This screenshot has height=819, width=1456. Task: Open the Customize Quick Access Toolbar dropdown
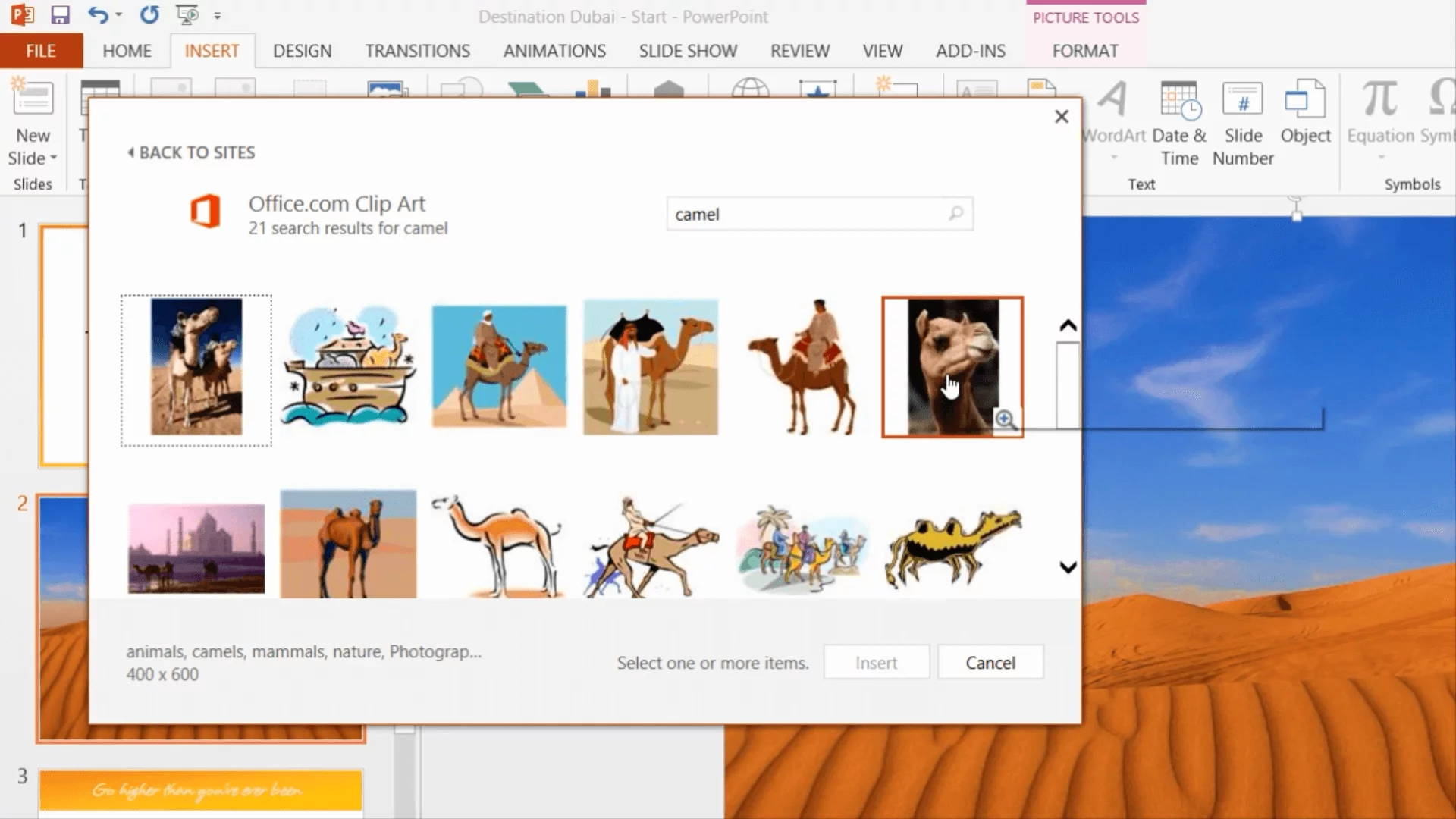click(x=218, y=15)
